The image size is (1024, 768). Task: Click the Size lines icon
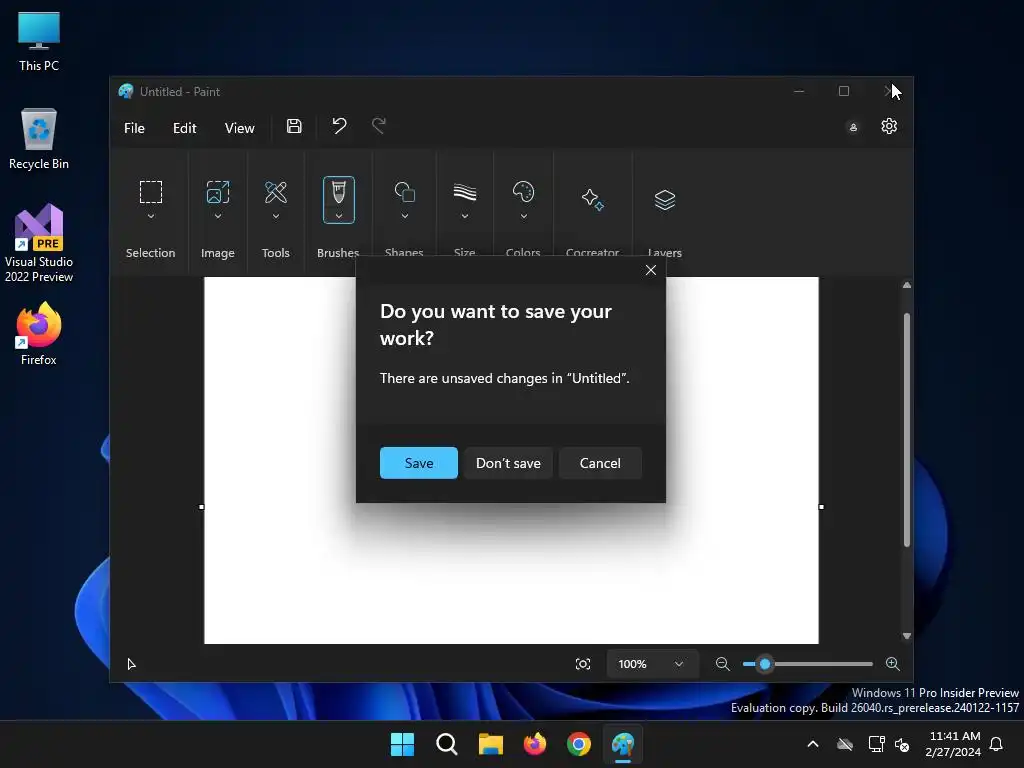click(x=465, y=192)
